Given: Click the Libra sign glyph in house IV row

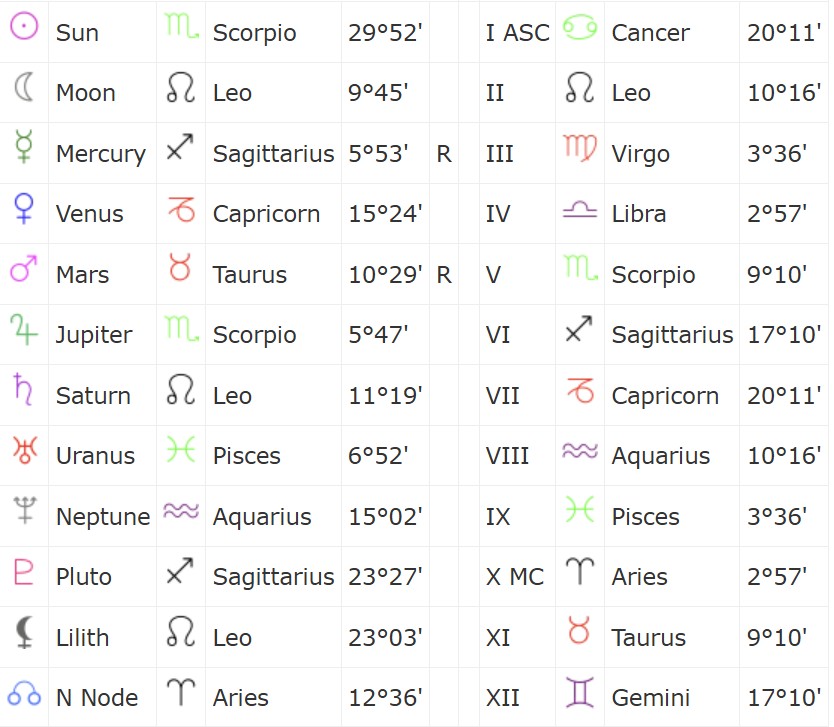Looking at the screenshot, I should coord(580,210).
